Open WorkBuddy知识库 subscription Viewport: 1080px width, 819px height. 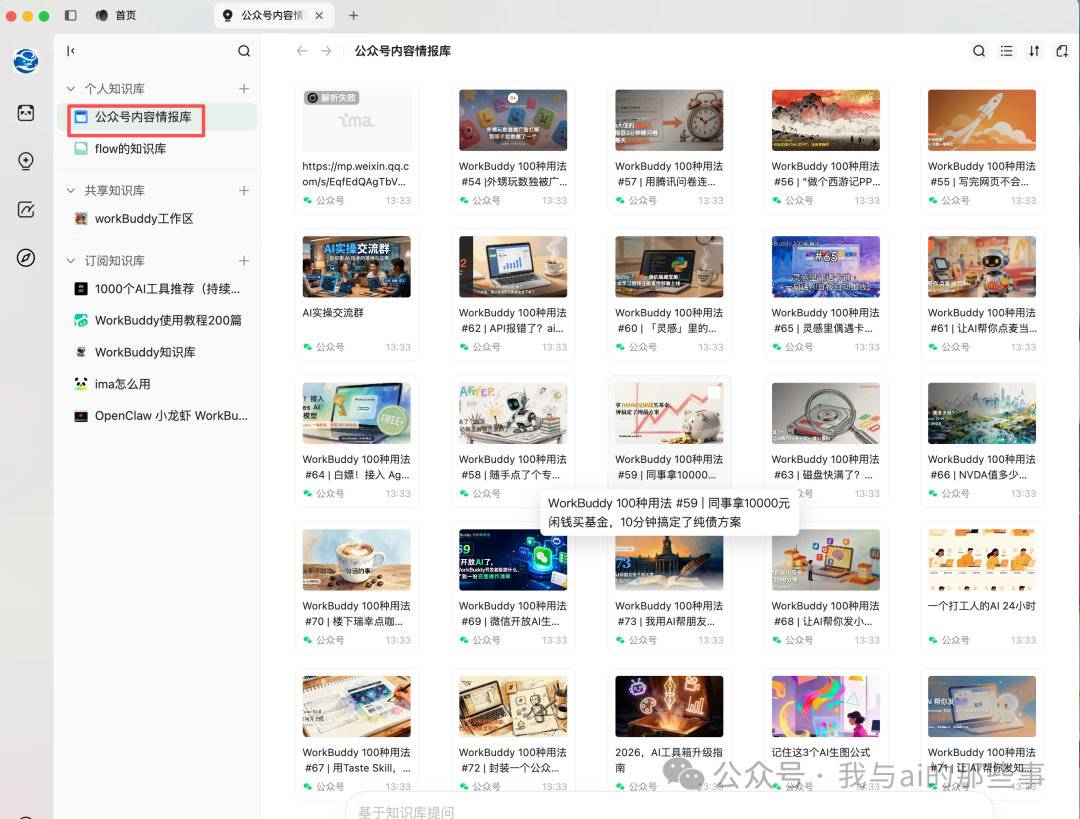pyautogui.click(x=158, y=352)
